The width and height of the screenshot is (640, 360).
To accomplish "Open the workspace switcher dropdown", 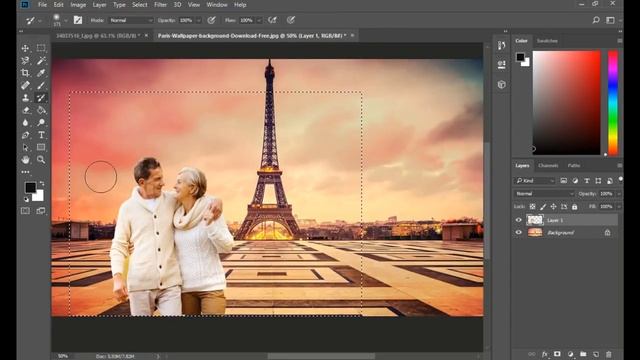I will pos(611,20).
